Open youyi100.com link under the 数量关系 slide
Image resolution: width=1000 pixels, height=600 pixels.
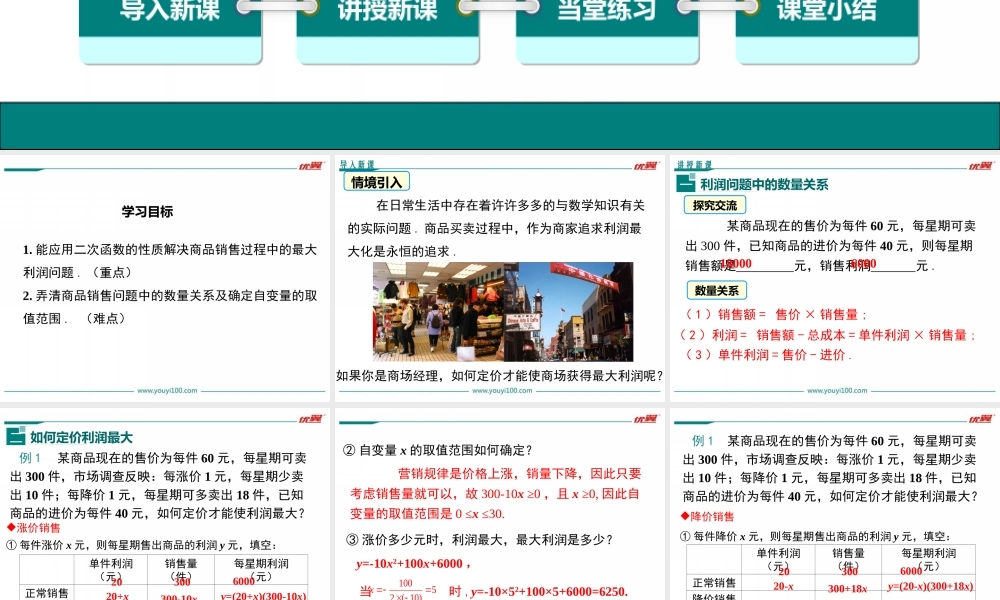point(837,390)
